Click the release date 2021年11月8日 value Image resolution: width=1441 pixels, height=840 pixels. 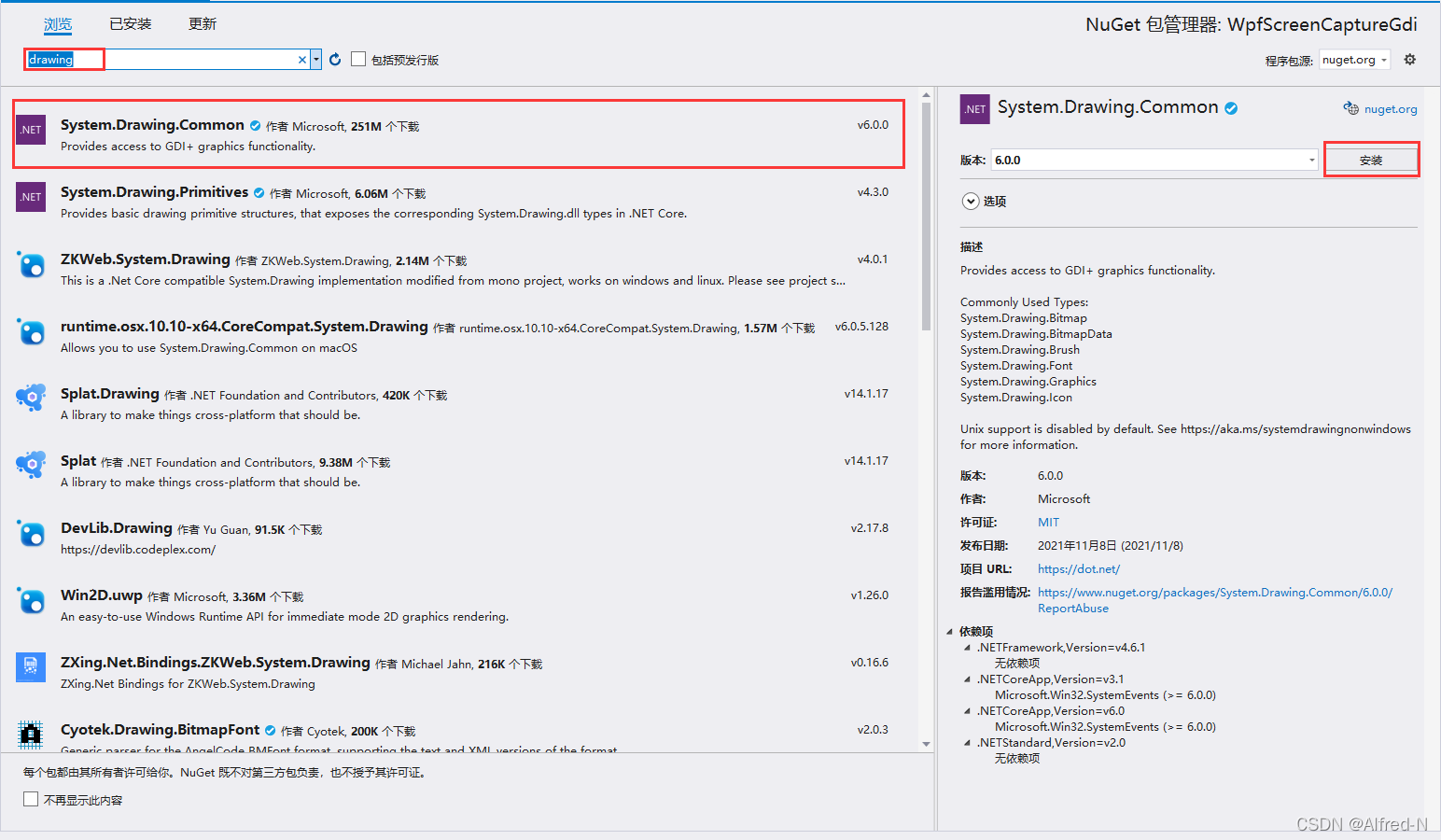click(x=1111, y=546)
